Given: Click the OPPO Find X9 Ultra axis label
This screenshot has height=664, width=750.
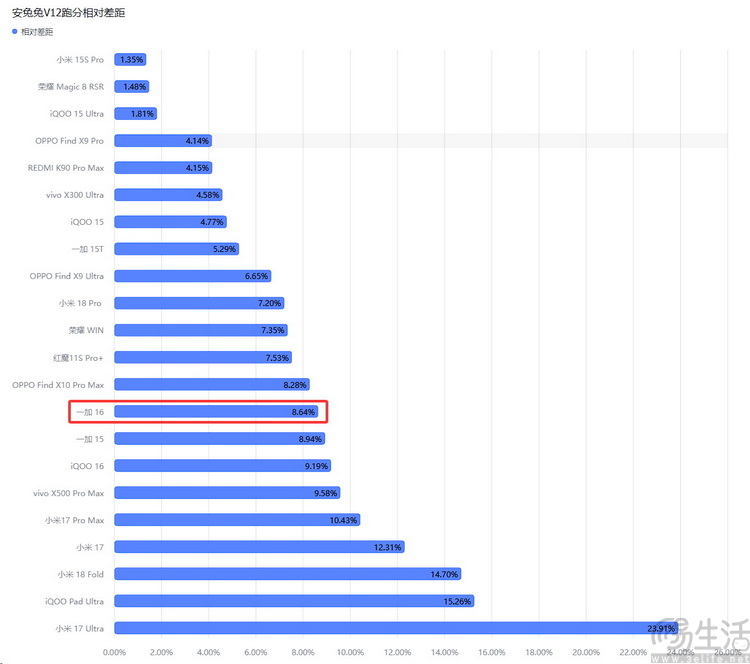Looking at the screenshot, I should click(x=66, y=276).
